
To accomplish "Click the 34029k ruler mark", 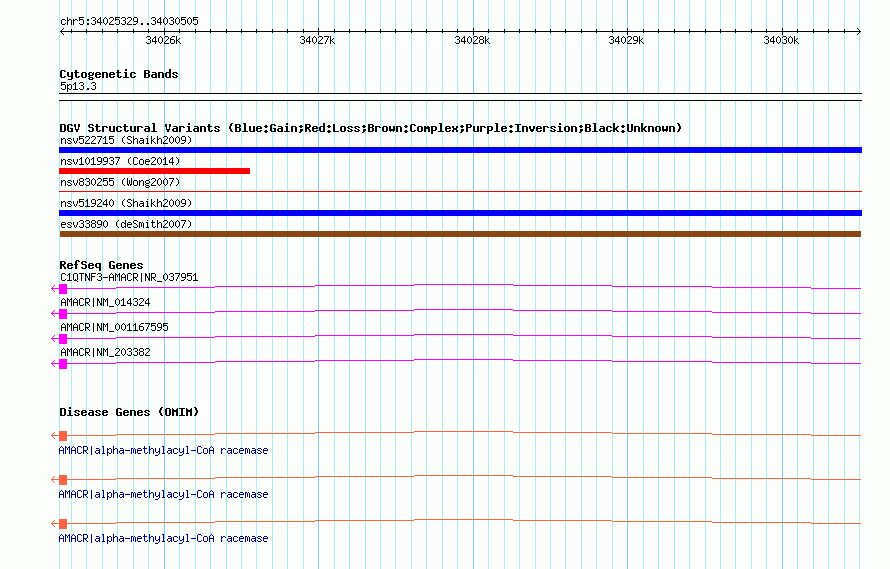I will tap(626, 40).
